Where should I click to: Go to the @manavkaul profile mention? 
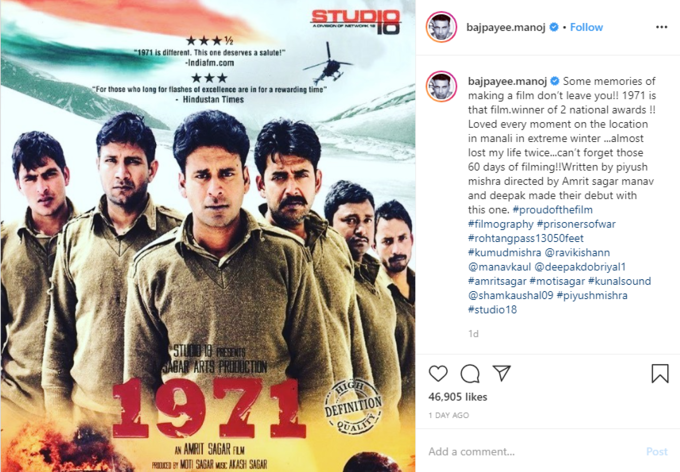[499, 267]
